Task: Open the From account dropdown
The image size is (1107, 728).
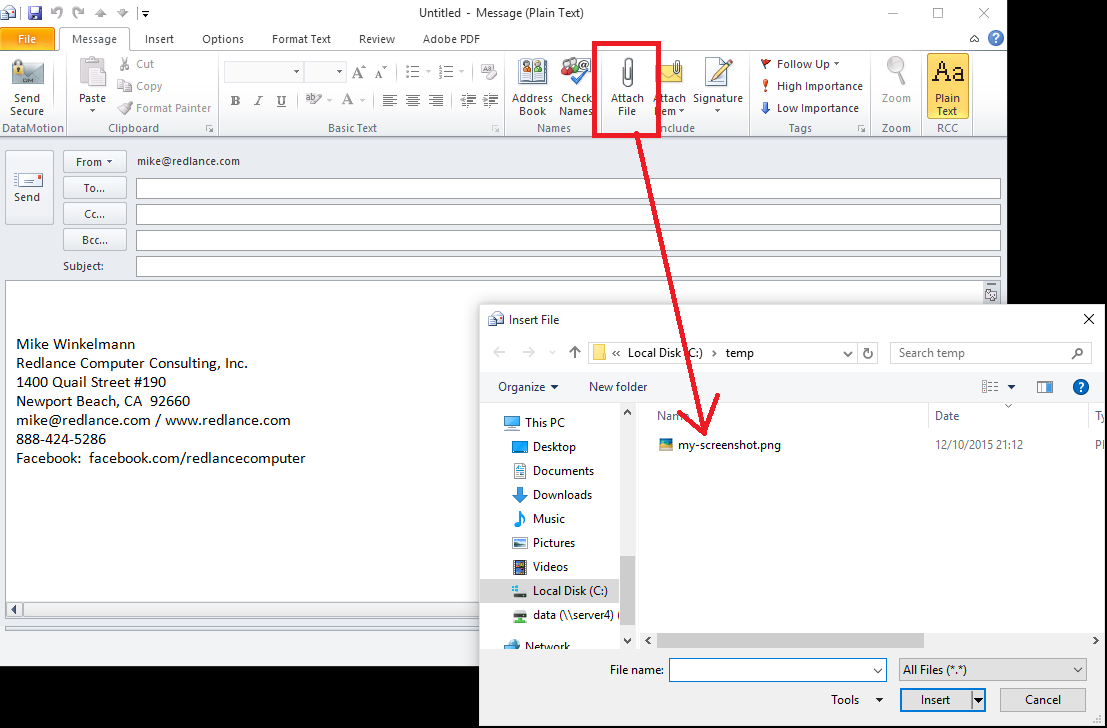Action: pos(94,162)
